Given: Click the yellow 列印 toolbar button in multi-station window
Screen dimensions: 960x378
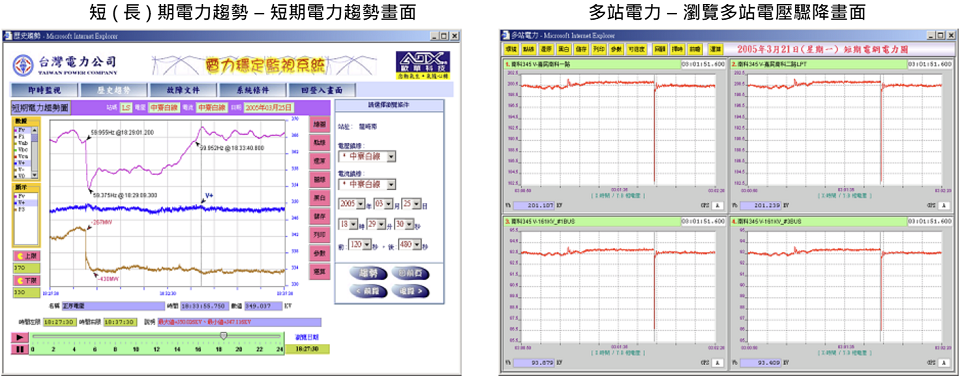Looking at the screenshot, I should [599, 48].
